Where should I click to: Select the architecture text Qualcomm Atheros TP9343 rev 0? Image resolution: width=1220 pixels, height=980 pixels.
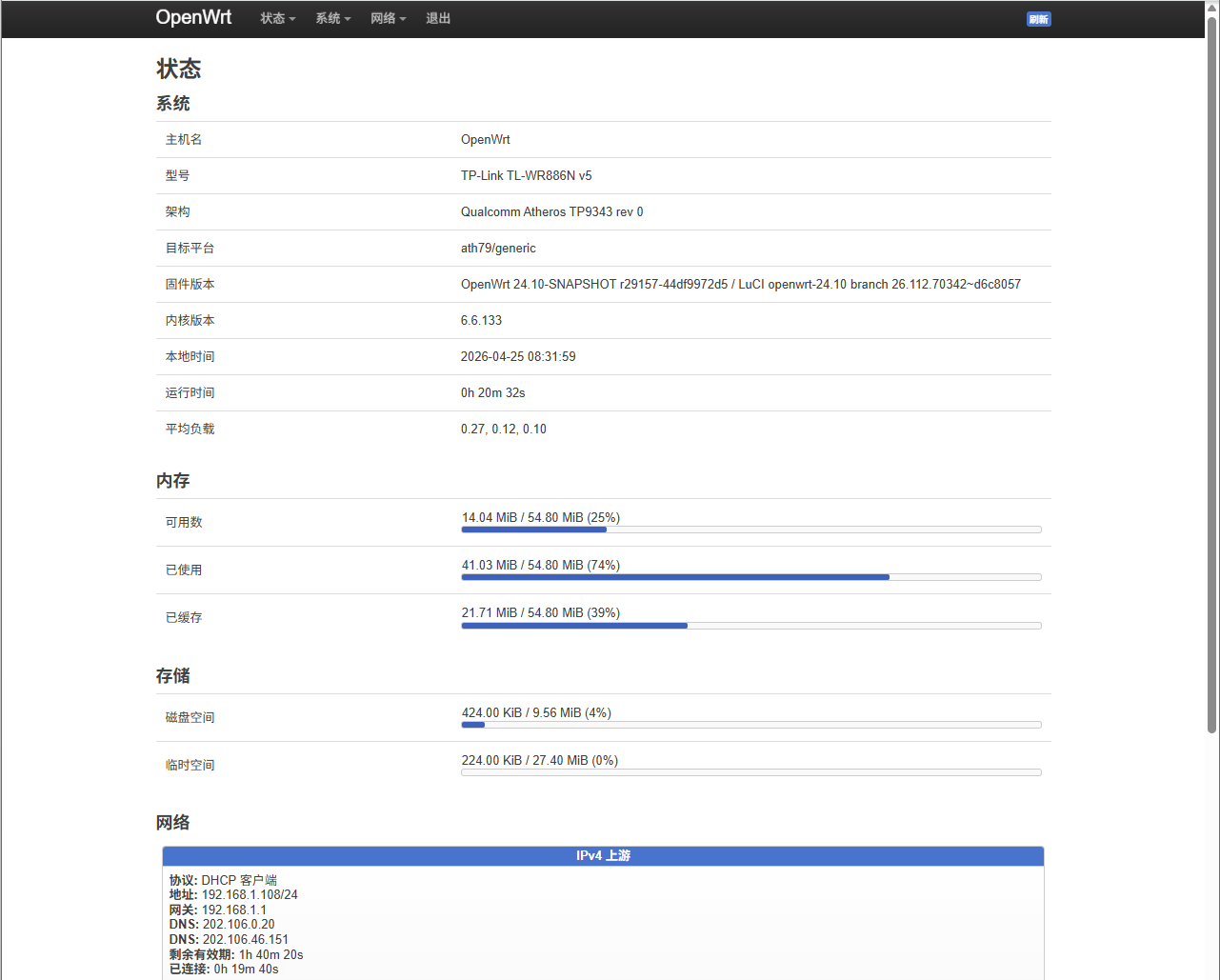552,211
